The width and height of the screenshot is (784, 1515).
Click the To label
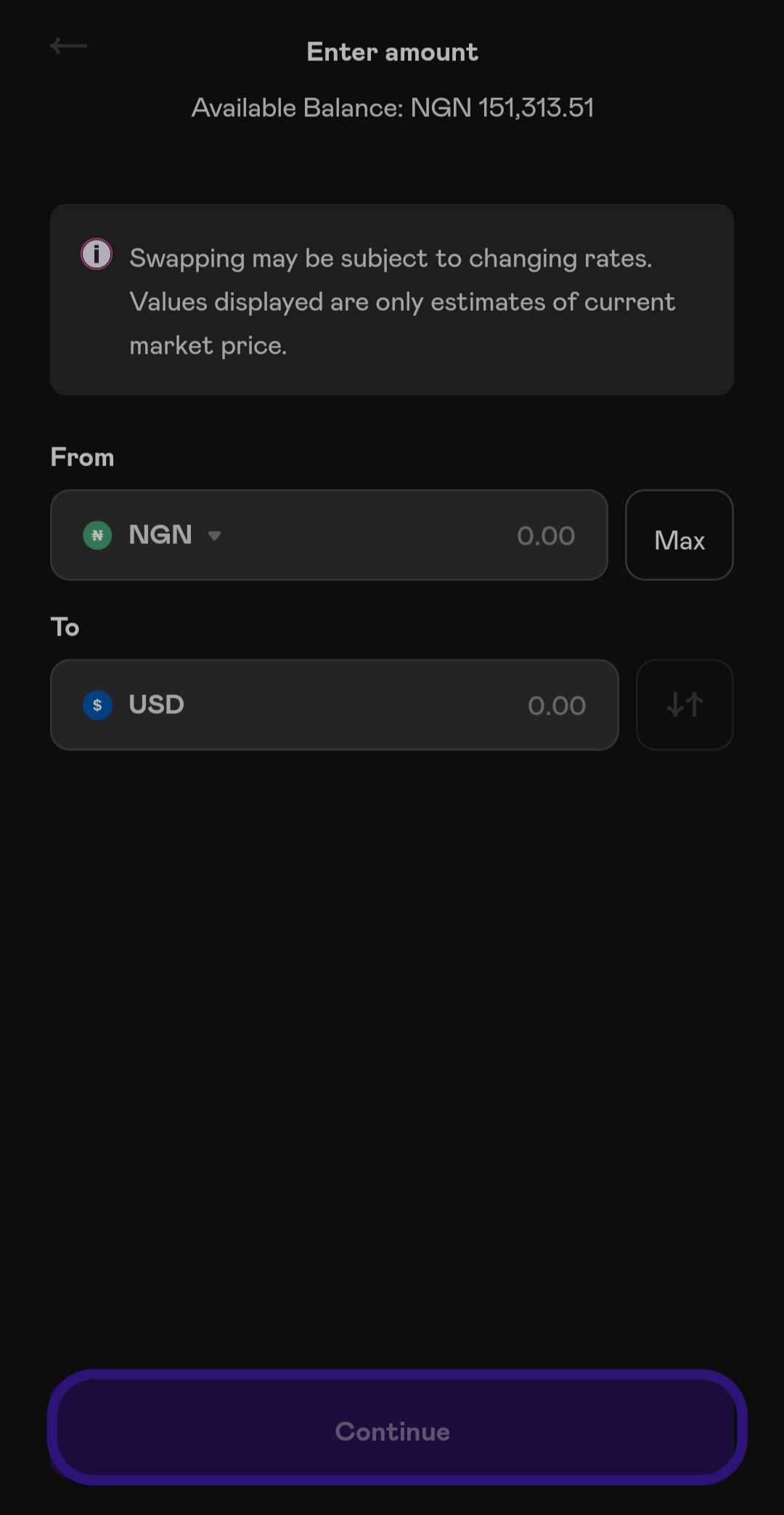(x=65, y=627)
